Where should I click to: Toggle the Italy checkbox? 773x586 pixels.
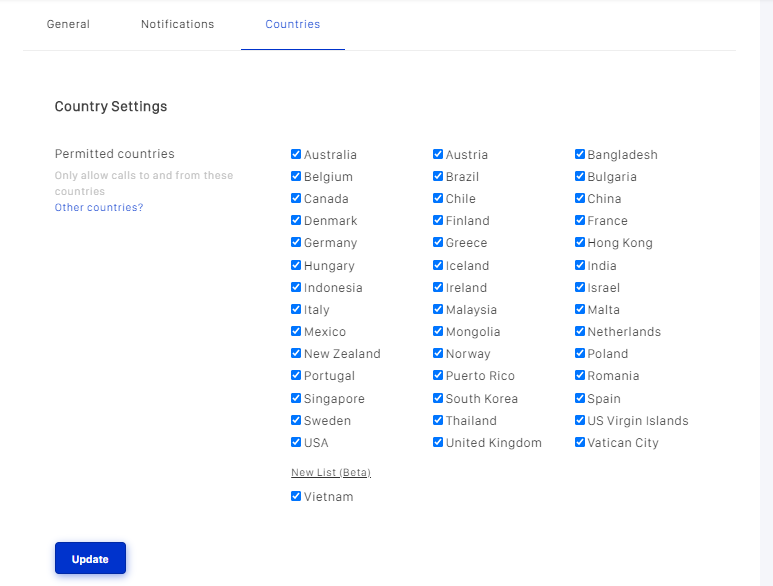coord(296,309)
